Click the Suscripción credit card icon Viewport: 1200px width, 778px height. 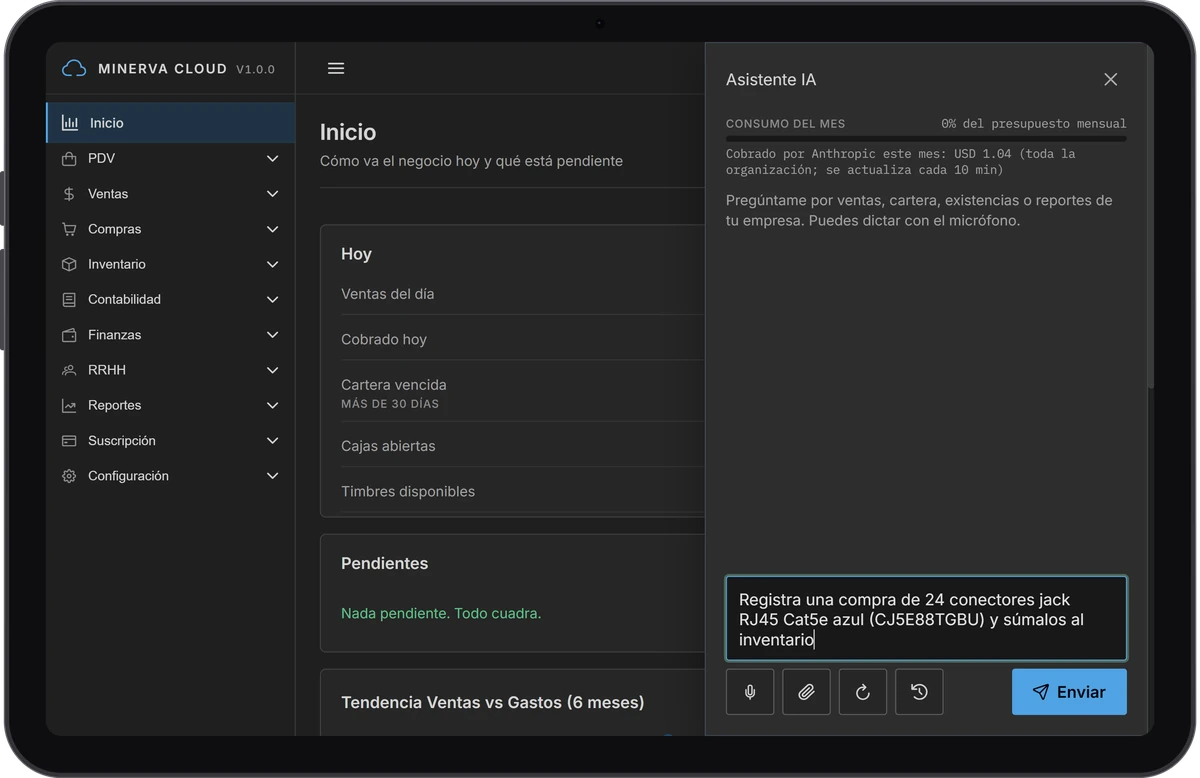(x=69, y=441)
